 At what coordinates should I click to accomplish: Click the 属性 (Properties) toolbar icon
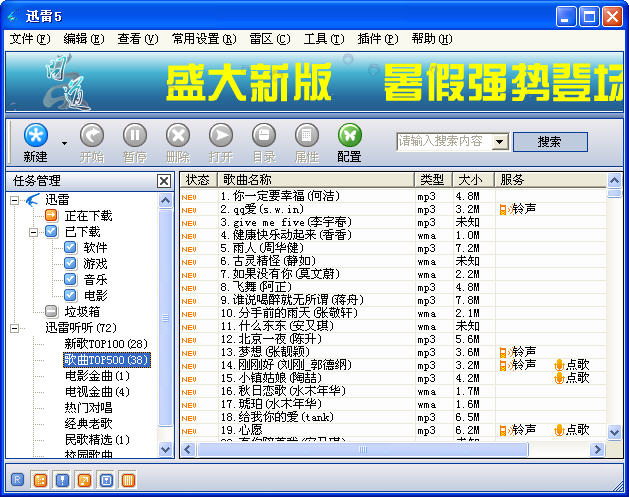pyautogui.click(x=307, y=135)
